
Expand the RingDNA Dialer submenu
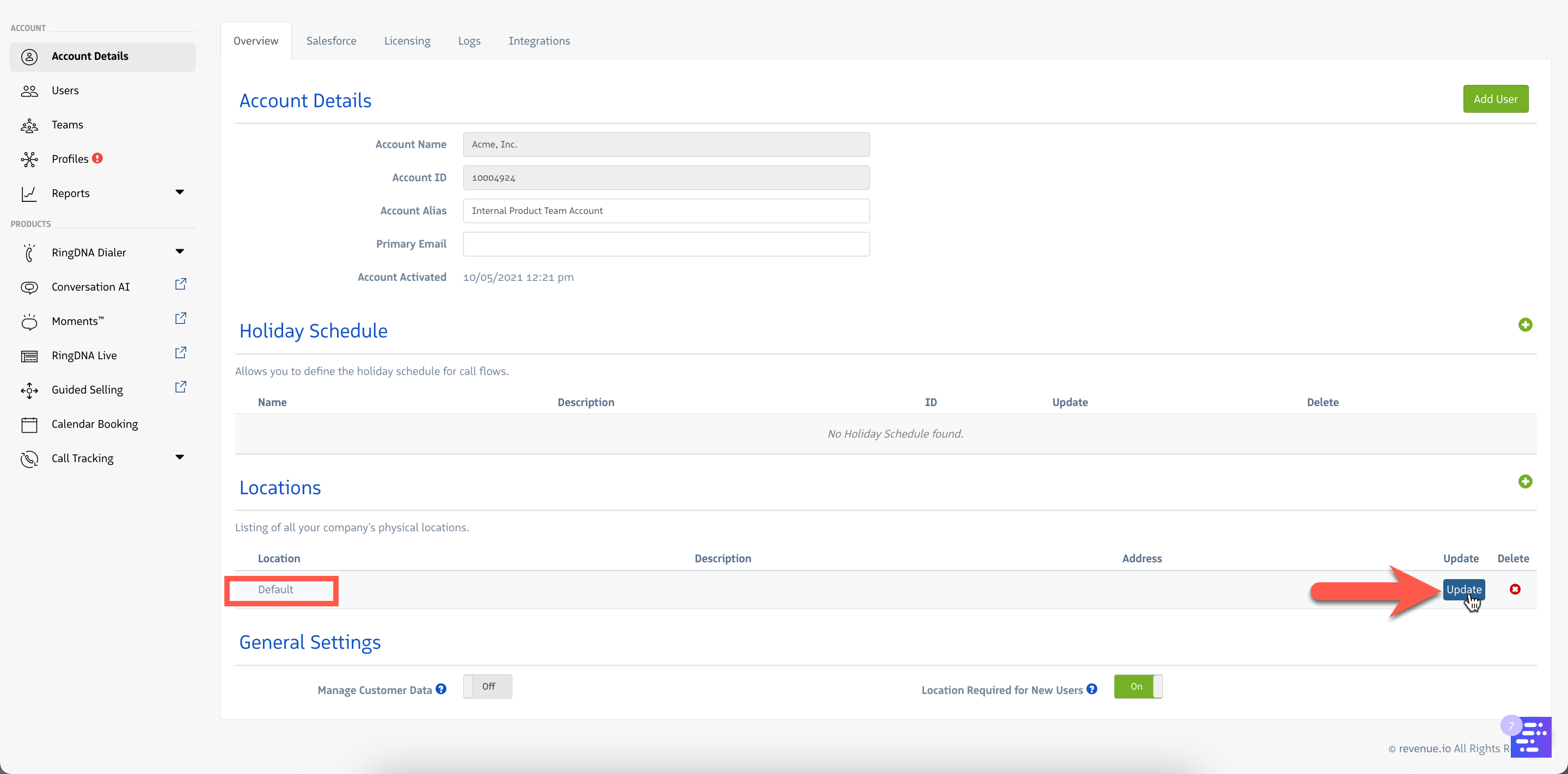(x=180, y=251)
